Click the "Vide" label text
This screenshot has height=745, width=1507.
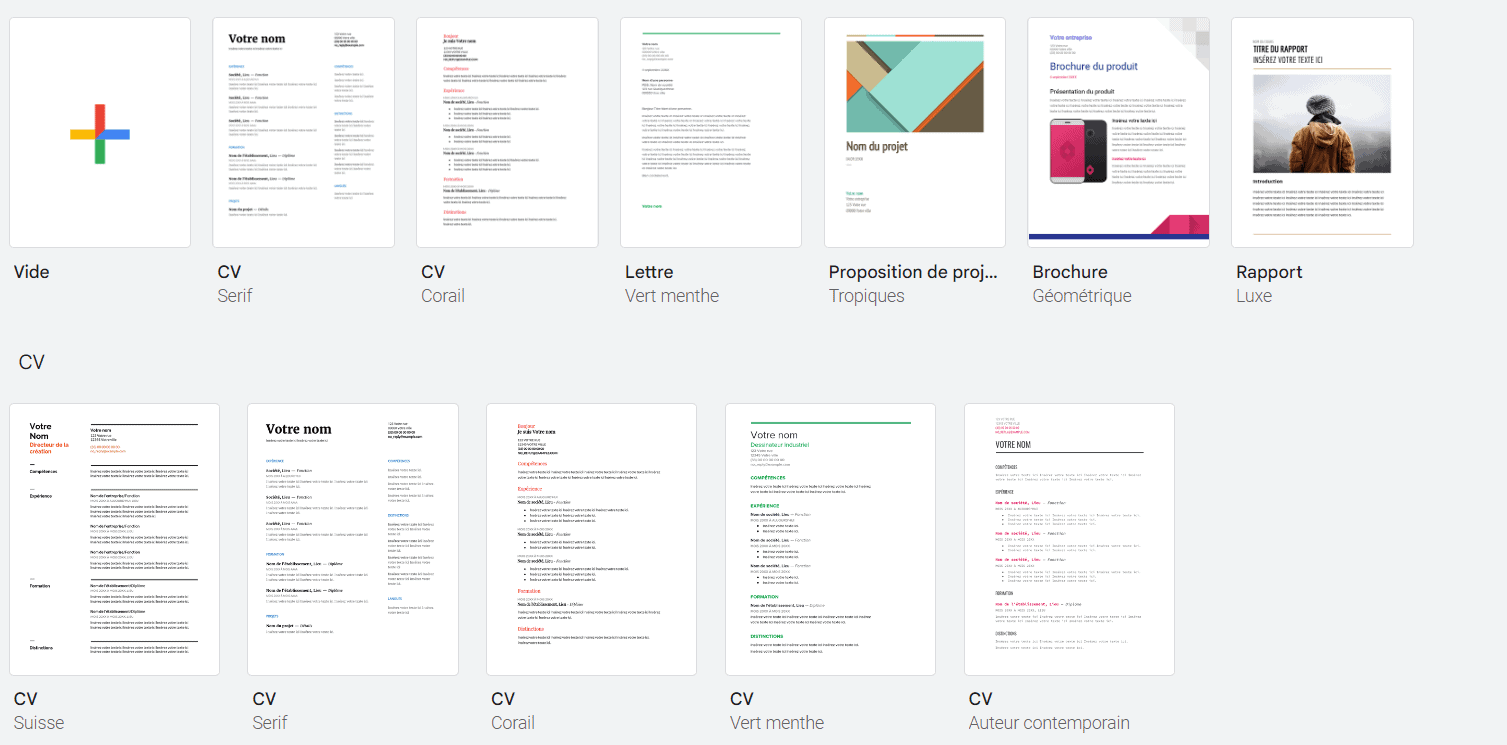(32, 272)
